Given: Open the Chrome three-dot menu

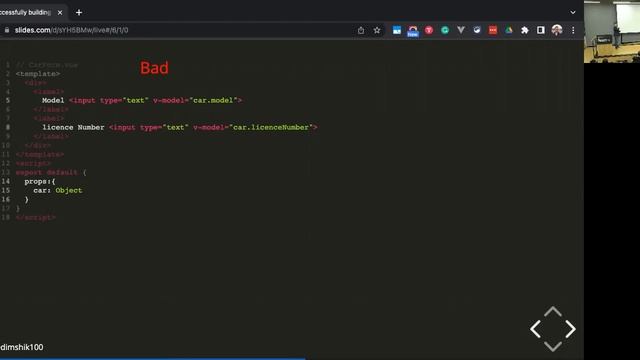Looking at the screenshot, I should click(x=573, y=30).
